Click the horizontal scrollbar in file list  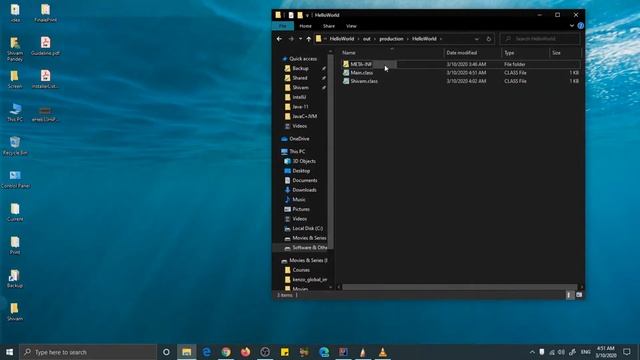point(459,287)
